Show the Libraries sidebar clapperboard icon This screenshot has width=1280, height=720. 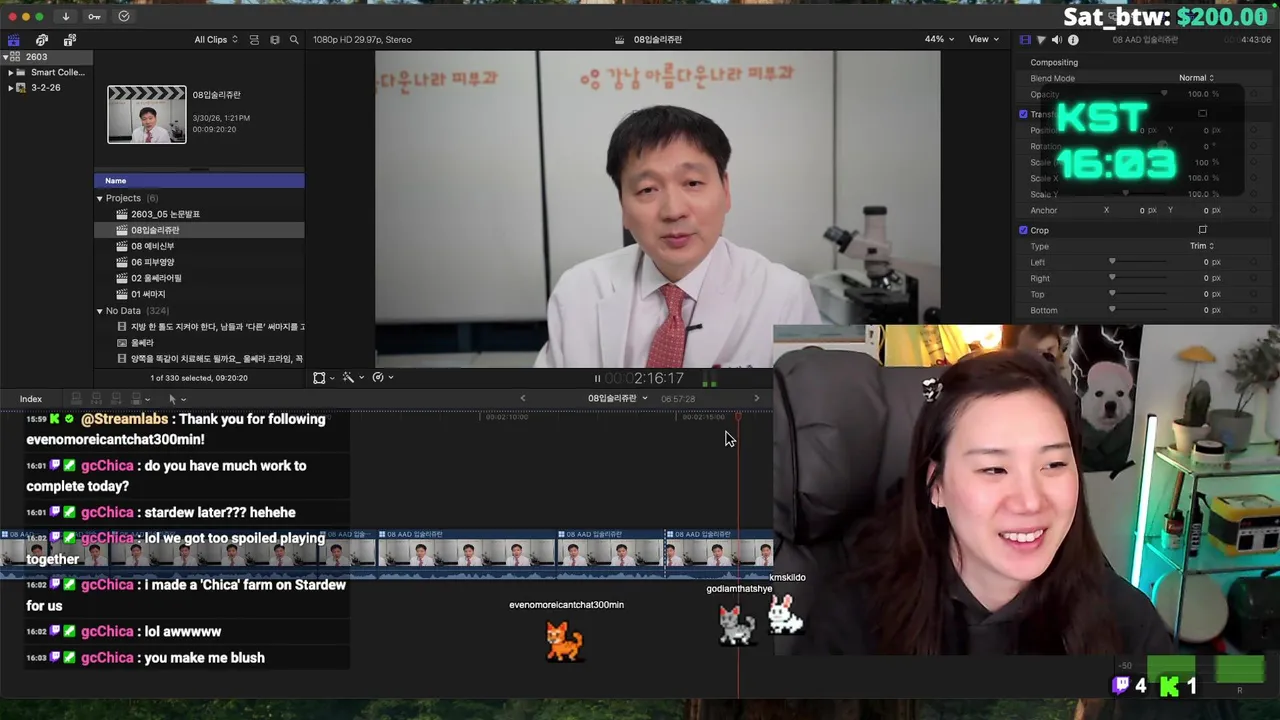pos(14,40)
